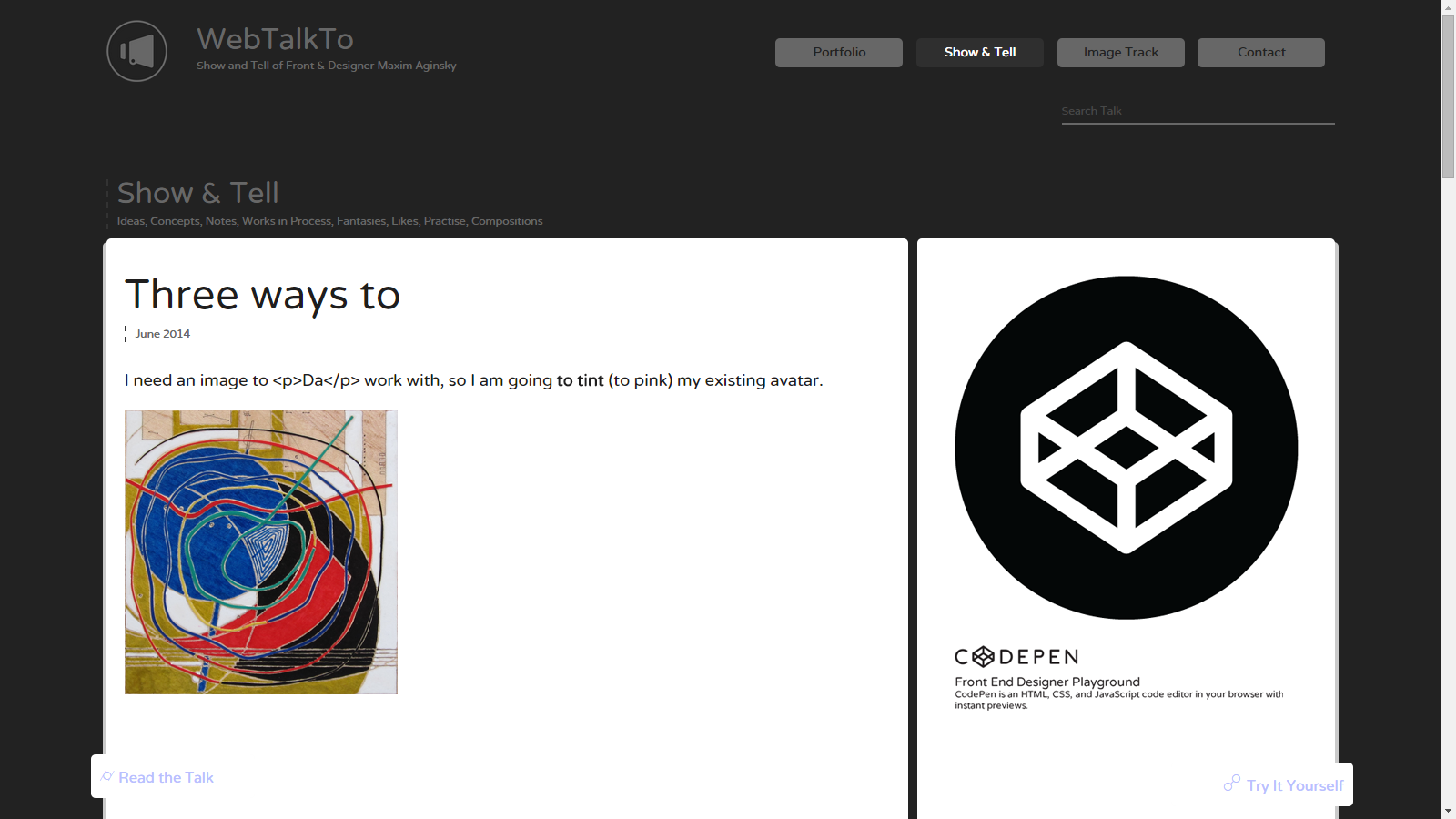1456x819 pixels.
Task: Click the icon beside Read the Talk
Action: (x=107, y=776)
